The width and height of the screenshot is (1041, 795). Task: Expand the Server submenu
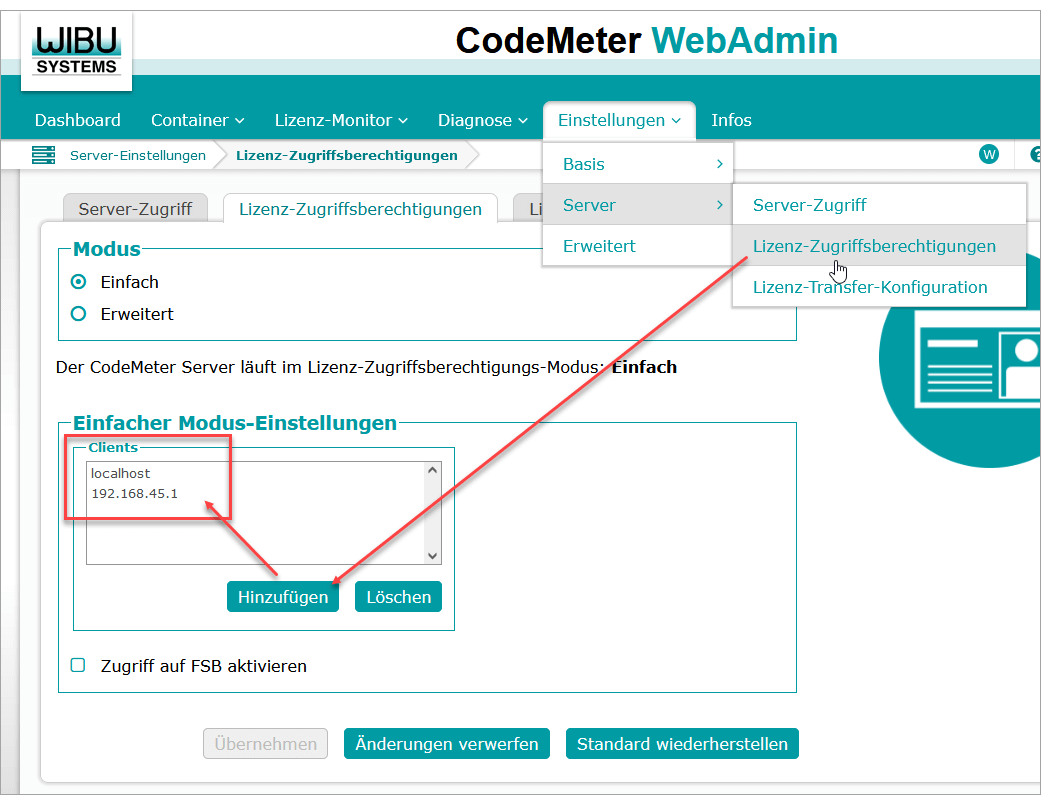click(x=638, y=205)
